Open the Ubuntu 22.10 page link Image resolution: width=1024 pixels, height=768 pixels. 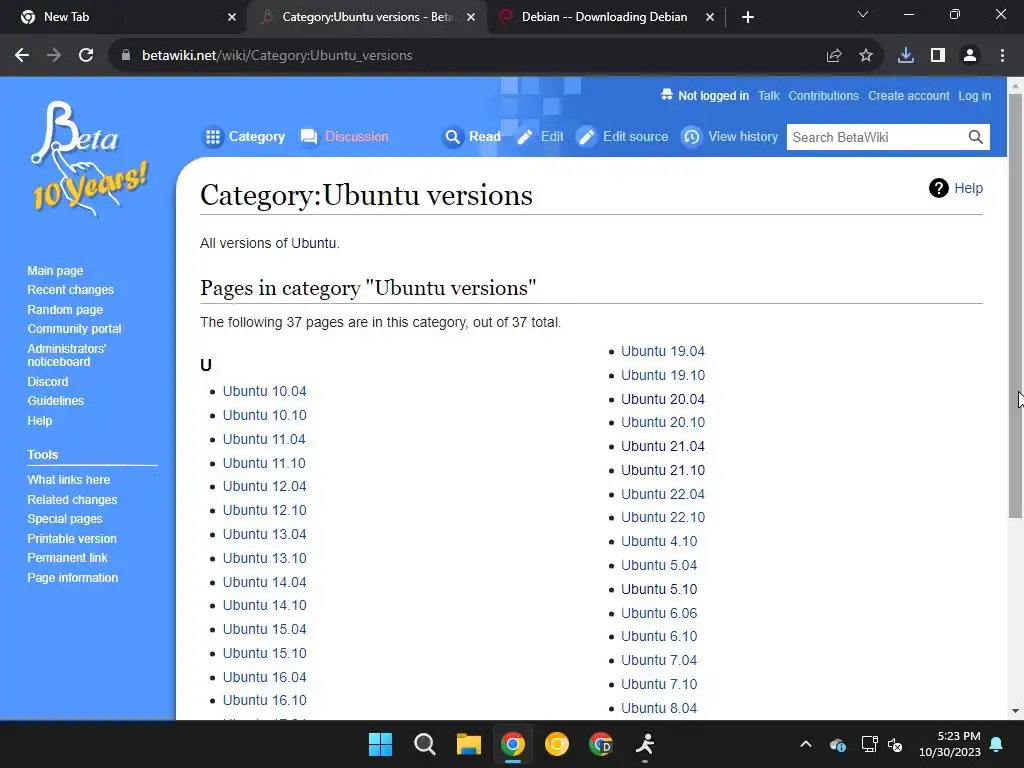[x=663, y=517]
